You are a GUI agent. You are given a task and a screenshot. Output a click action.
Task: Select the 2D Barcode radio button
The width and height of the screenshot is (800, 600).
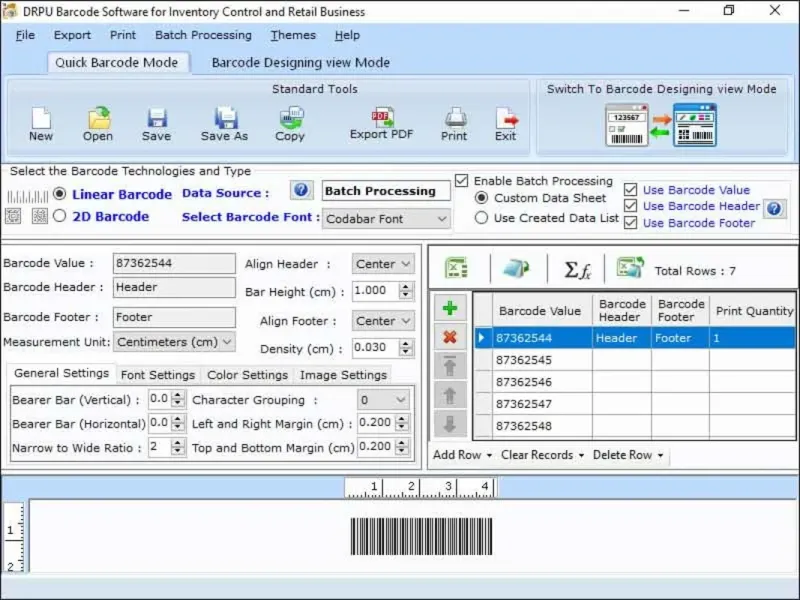60,216
